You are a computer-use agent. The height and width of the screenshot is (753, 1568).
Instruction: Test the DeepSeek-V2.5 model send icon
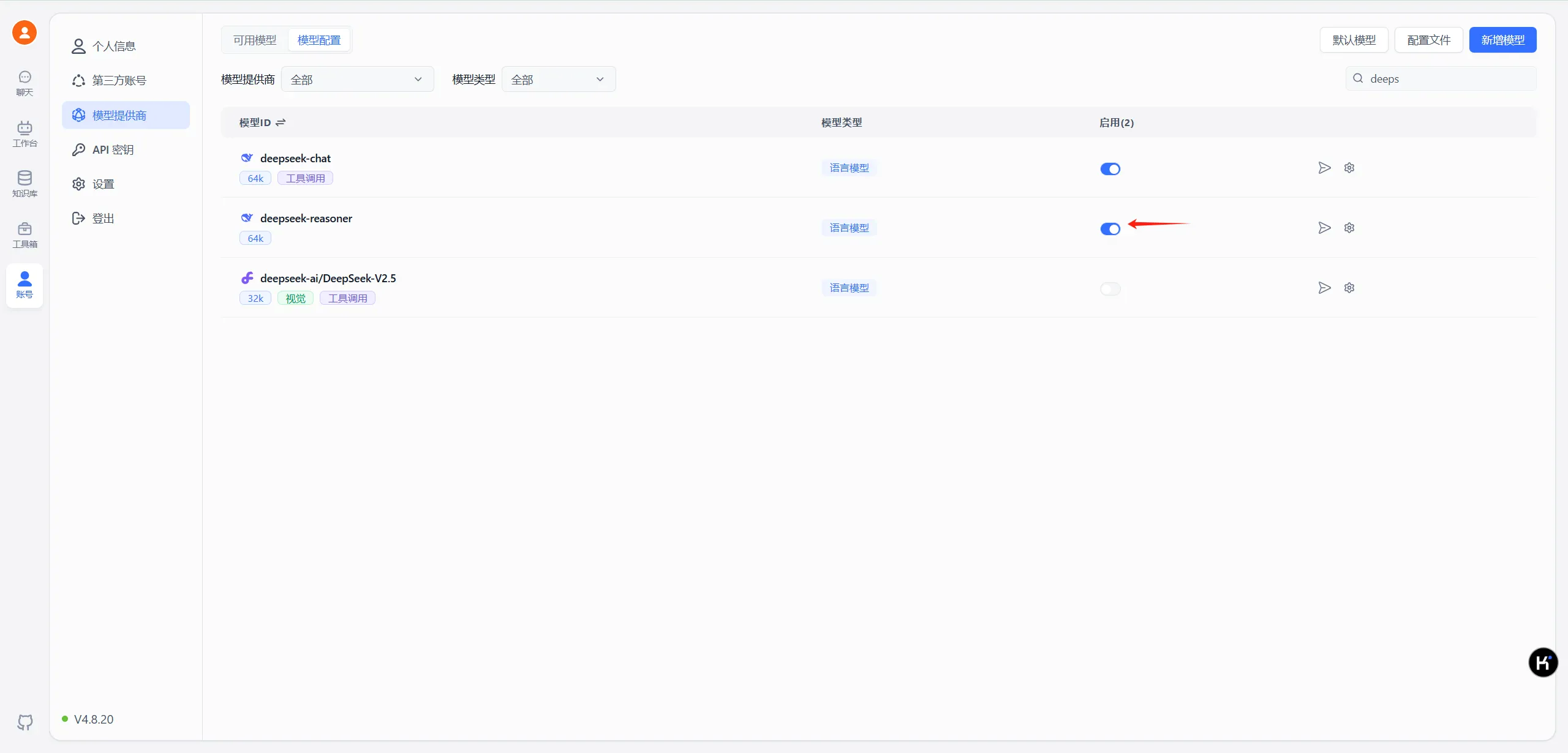pyautogui.click(x=1324, y=288)
